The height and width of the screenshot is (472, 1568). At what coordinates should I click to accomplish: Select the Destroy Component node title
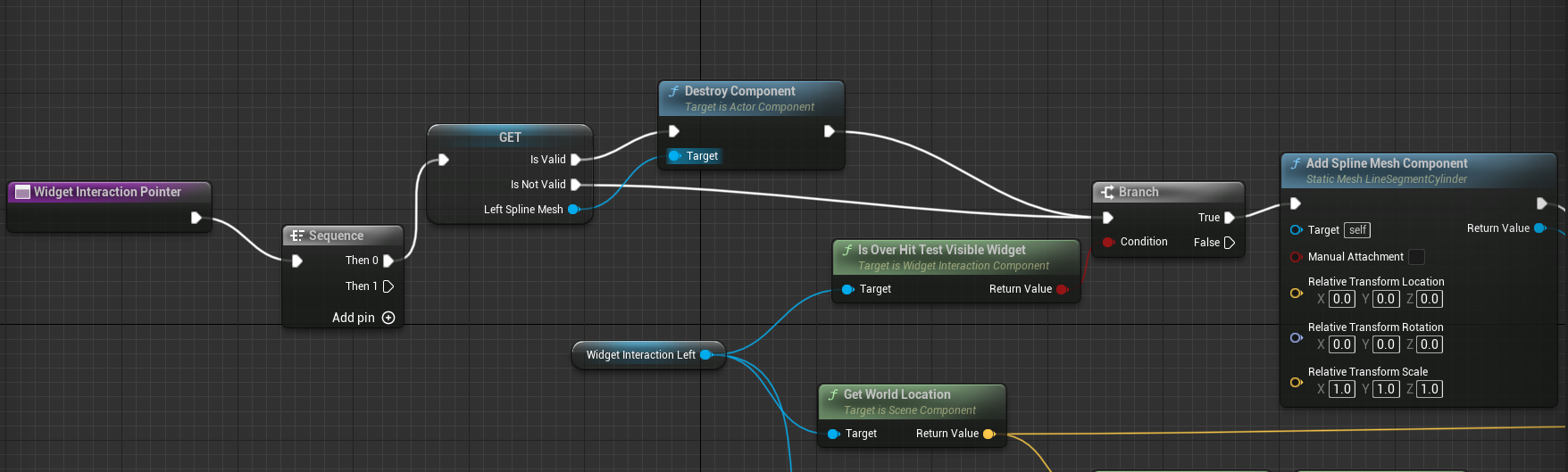click(x=739, y=91)
